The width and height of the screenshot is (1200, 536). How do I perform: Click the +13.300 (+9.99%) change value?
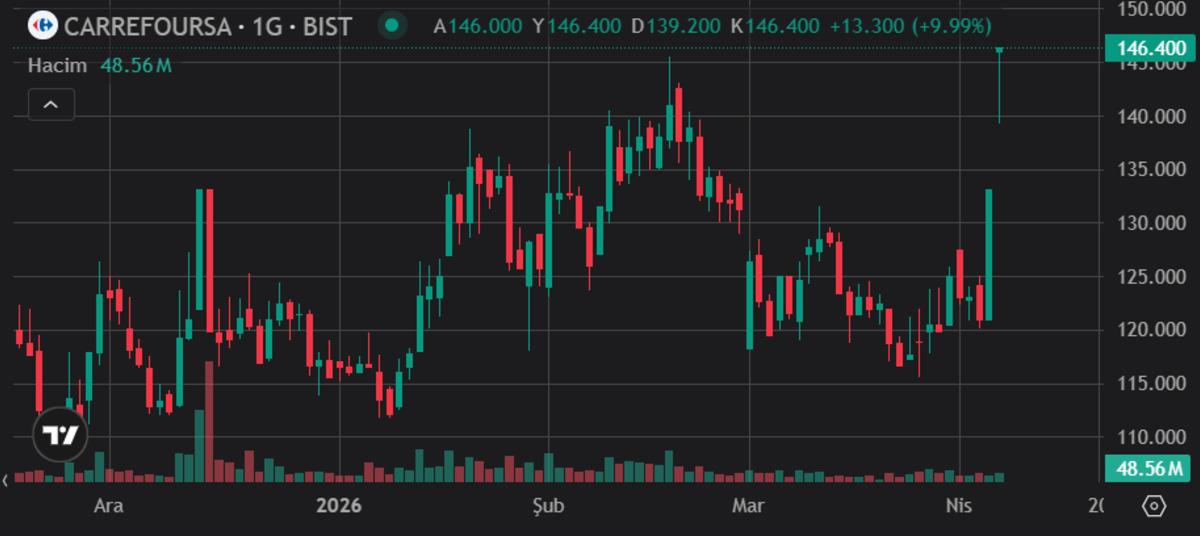[911, 25]
